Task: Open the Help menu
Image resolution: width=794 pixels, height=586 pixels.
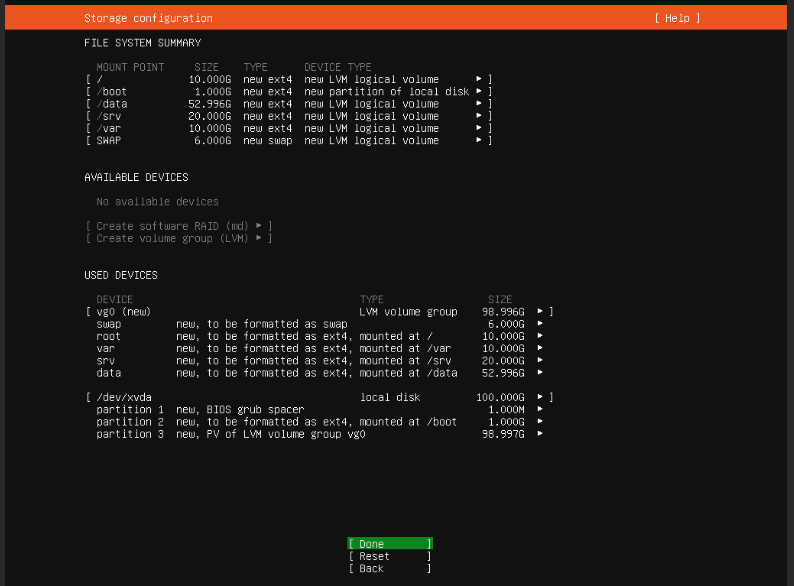Action: click(x=677, y=18)
